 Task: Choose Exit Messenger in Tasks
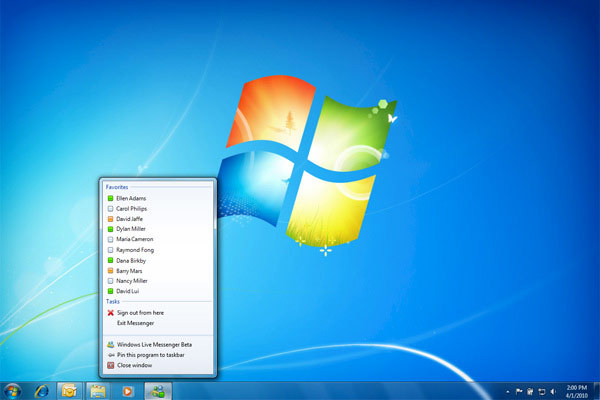tap(135, 323)
